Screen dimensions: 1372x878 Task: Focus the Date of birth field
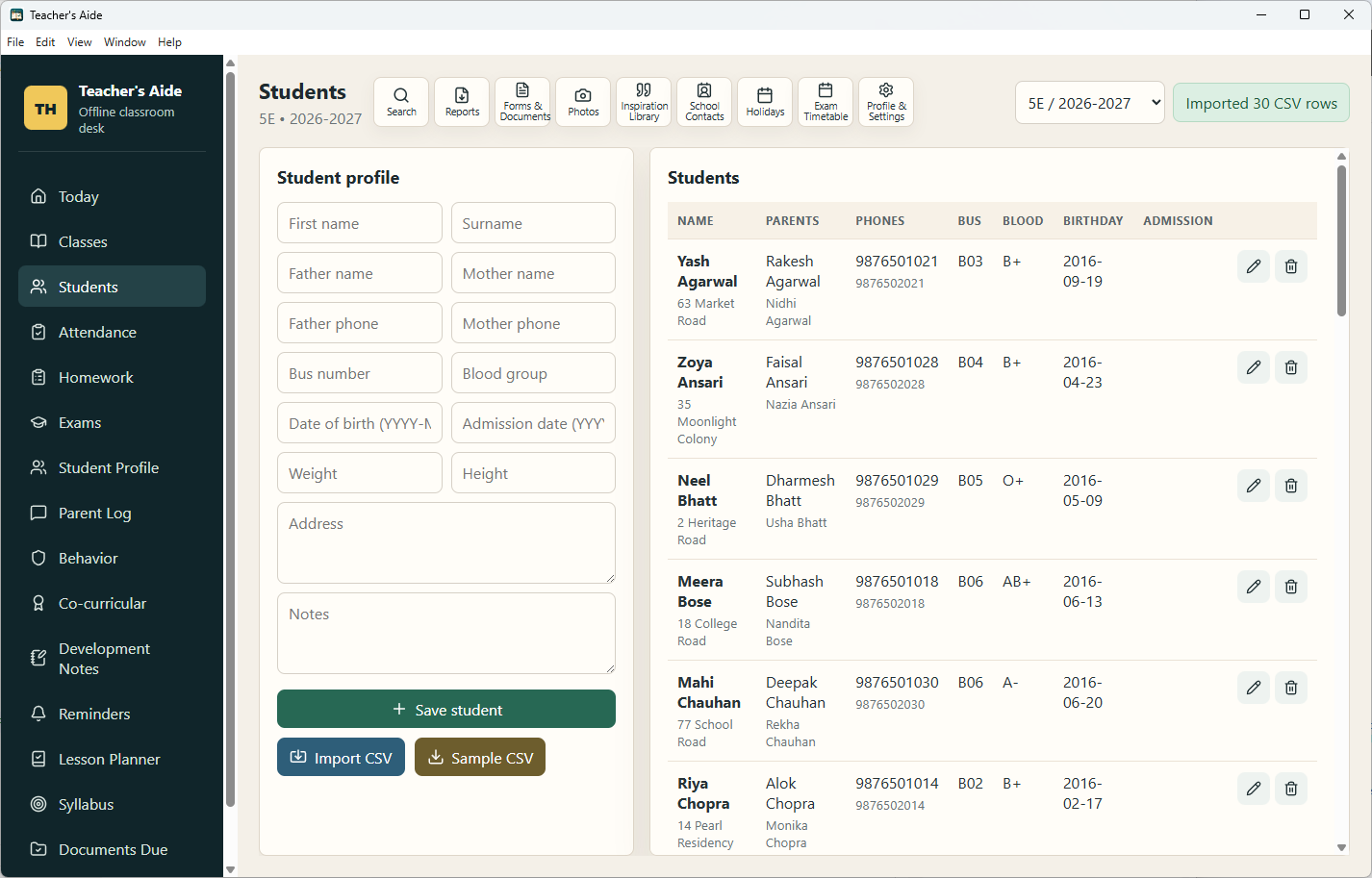[360, 423]
